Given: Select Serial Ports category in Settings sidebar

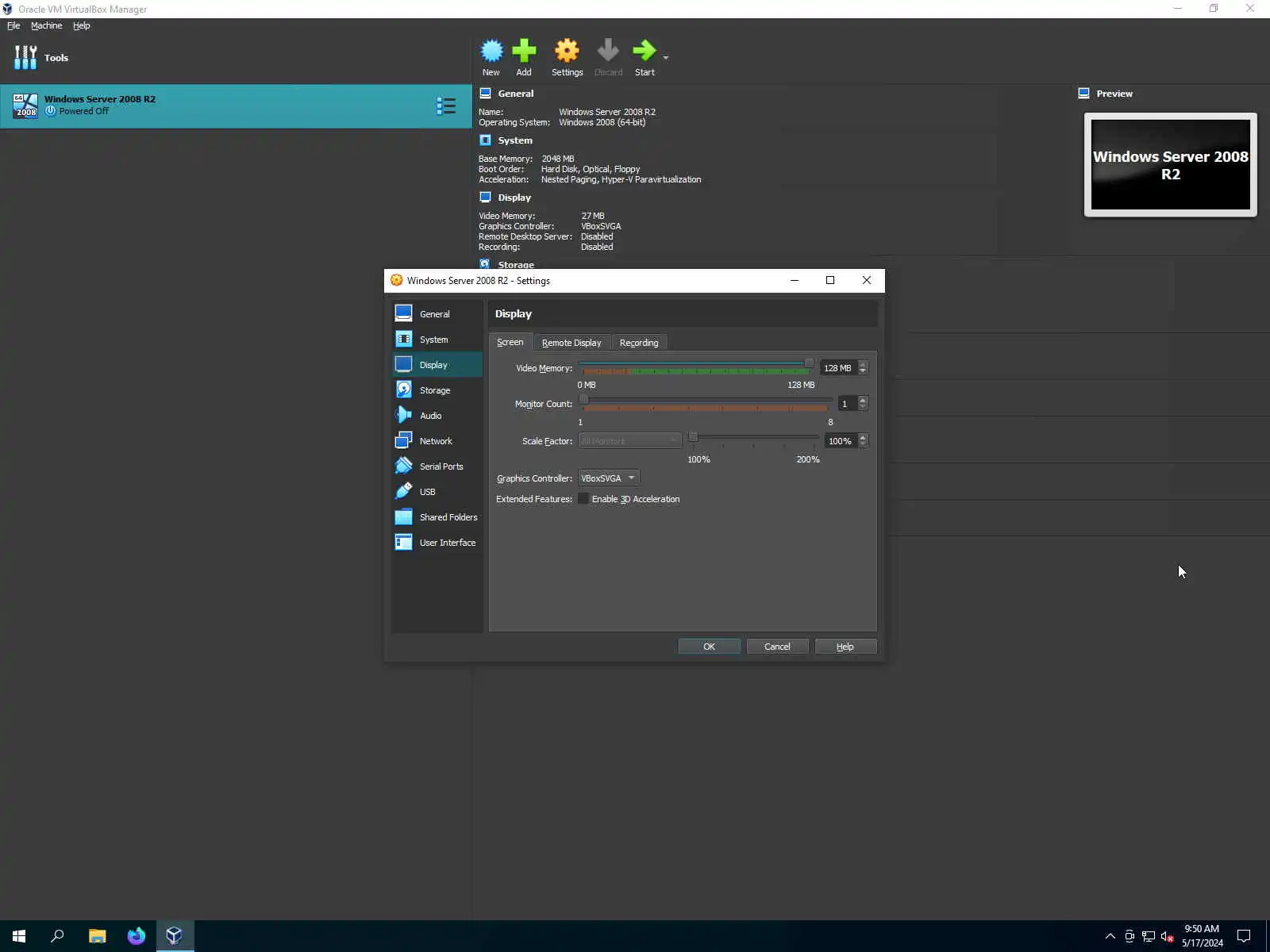Looking at the screenshot, I should pyautogui.click(x=437, y=466).
